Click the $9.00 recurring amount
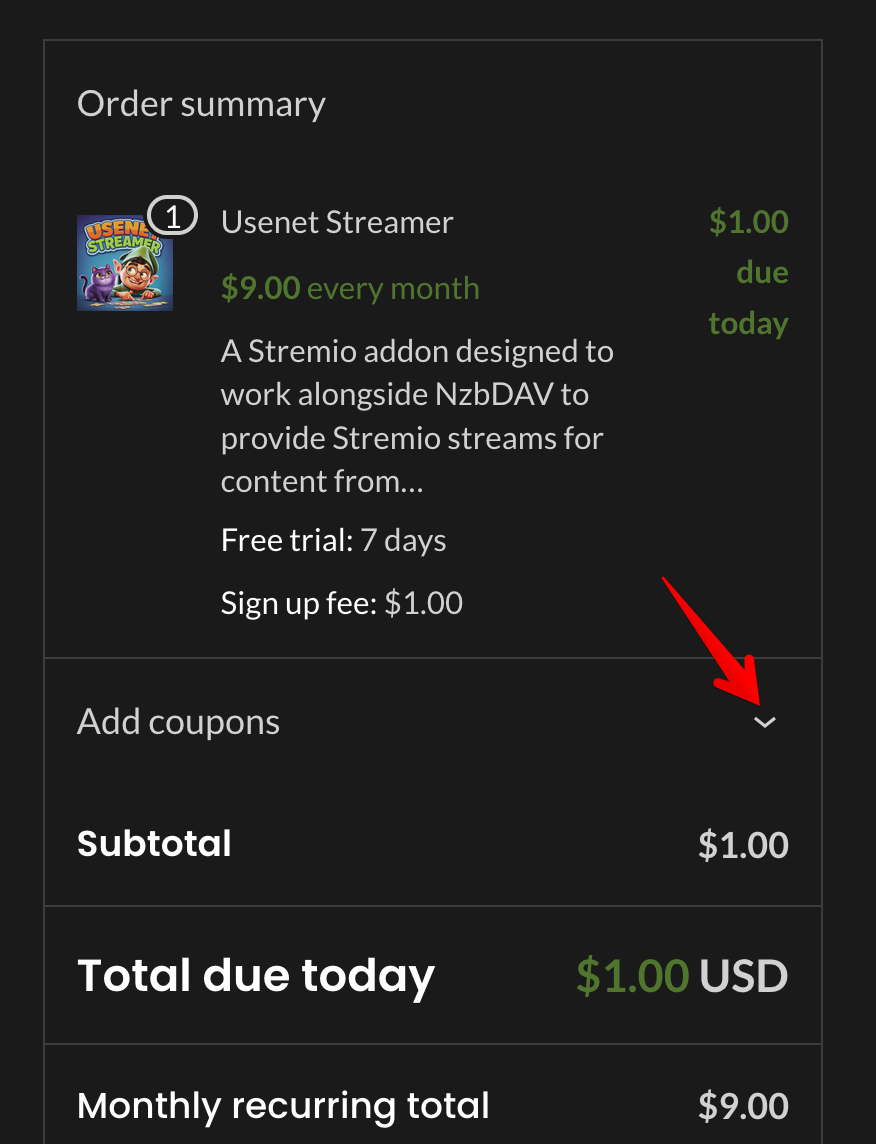This screenshot has width=876, height=1144. [x=743, y=1105]
